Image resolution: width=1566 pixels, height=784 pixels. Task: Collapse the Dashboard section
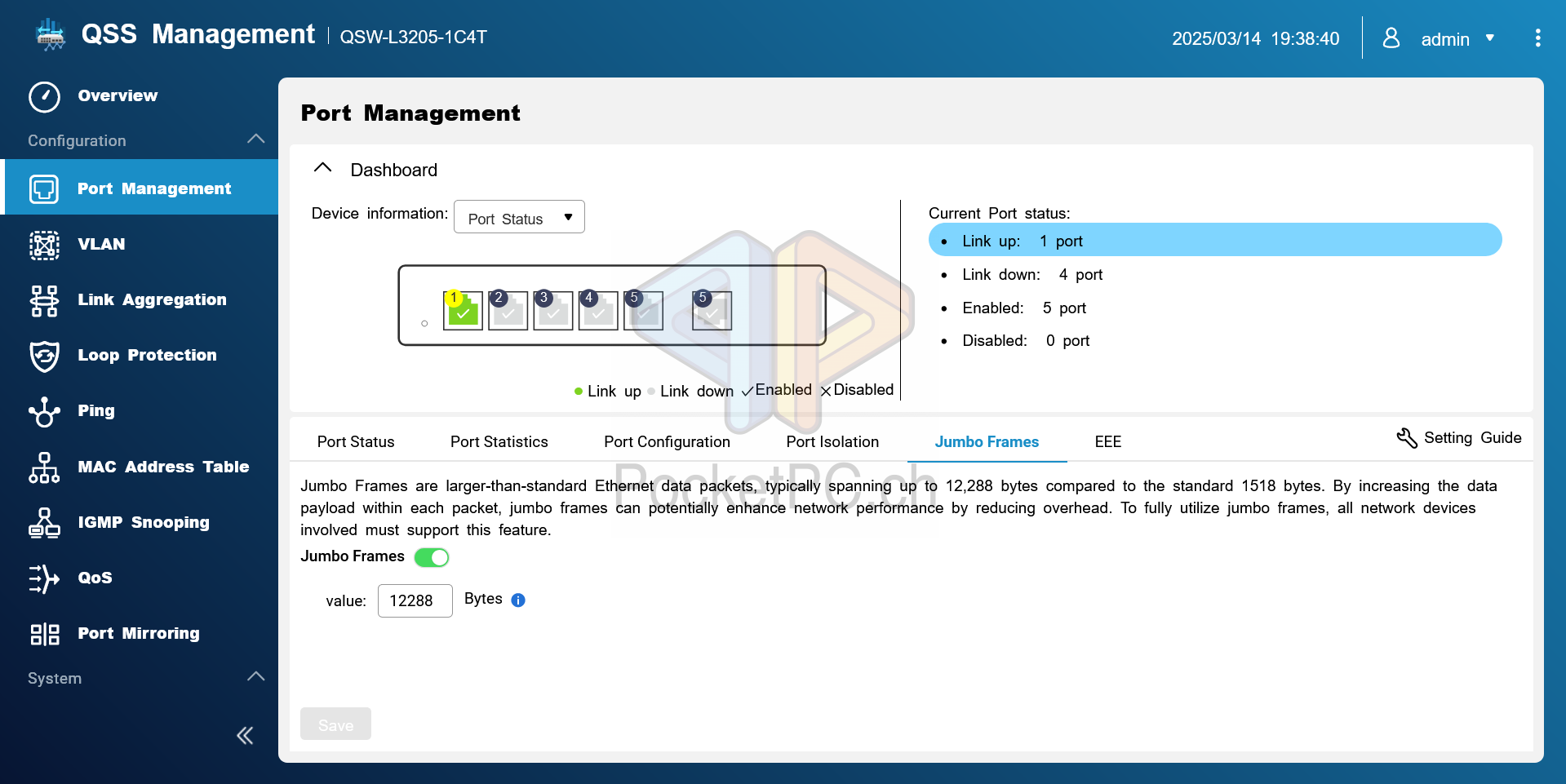[x=323, y=169]
